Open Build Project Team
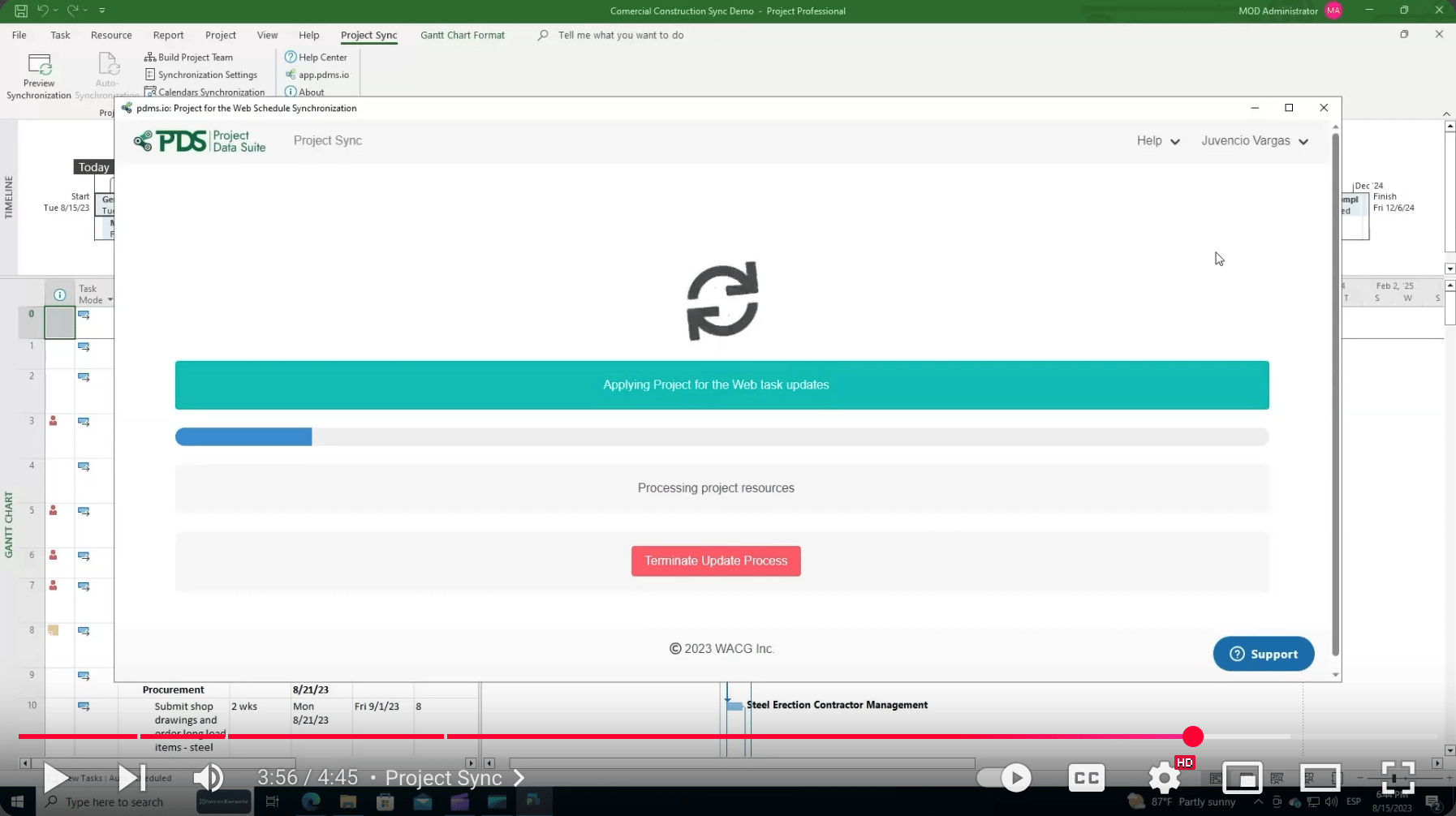 (188, 58)
